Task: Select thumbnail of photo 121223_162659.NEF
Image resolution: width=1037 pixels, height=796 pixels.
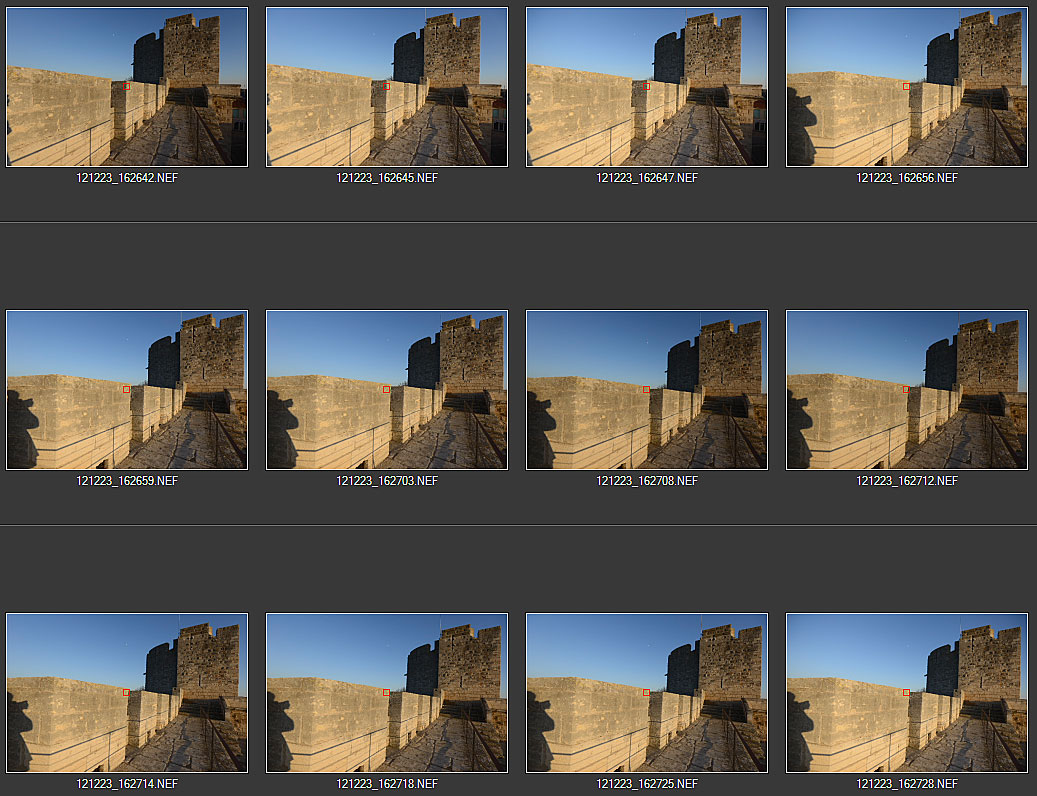Action: coord(127,390)
